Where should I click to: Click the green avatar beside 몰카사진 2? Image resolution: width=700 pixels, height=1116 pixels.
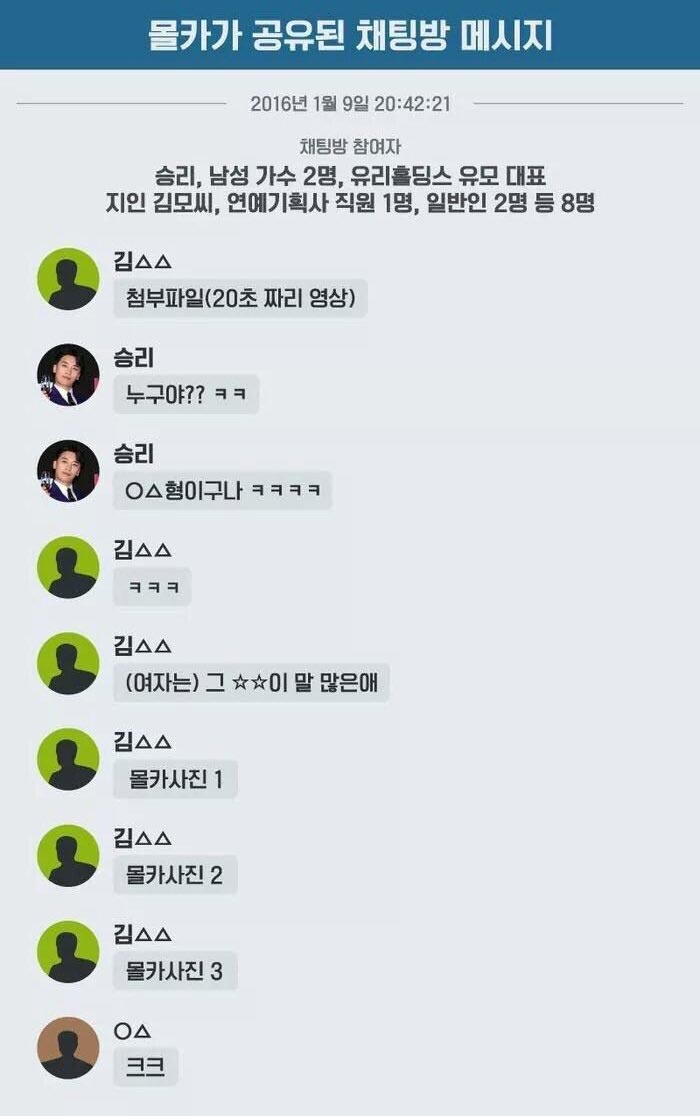[x=68, y=856]
